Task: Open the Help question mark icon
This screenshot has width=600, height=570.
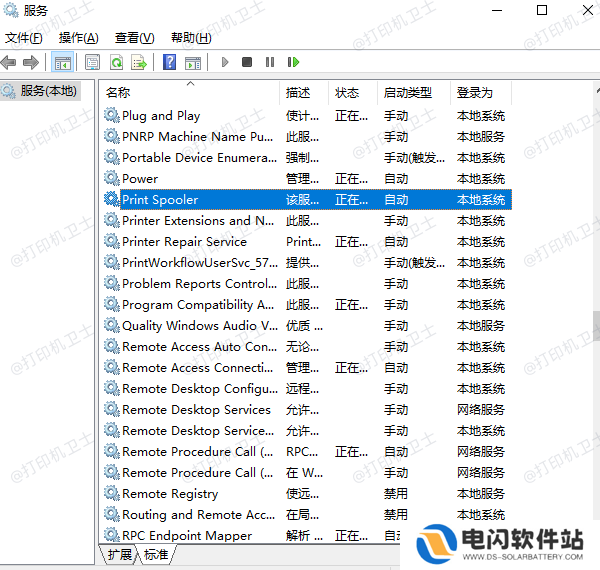Action: pyautogui.click(x=170, y=62)
